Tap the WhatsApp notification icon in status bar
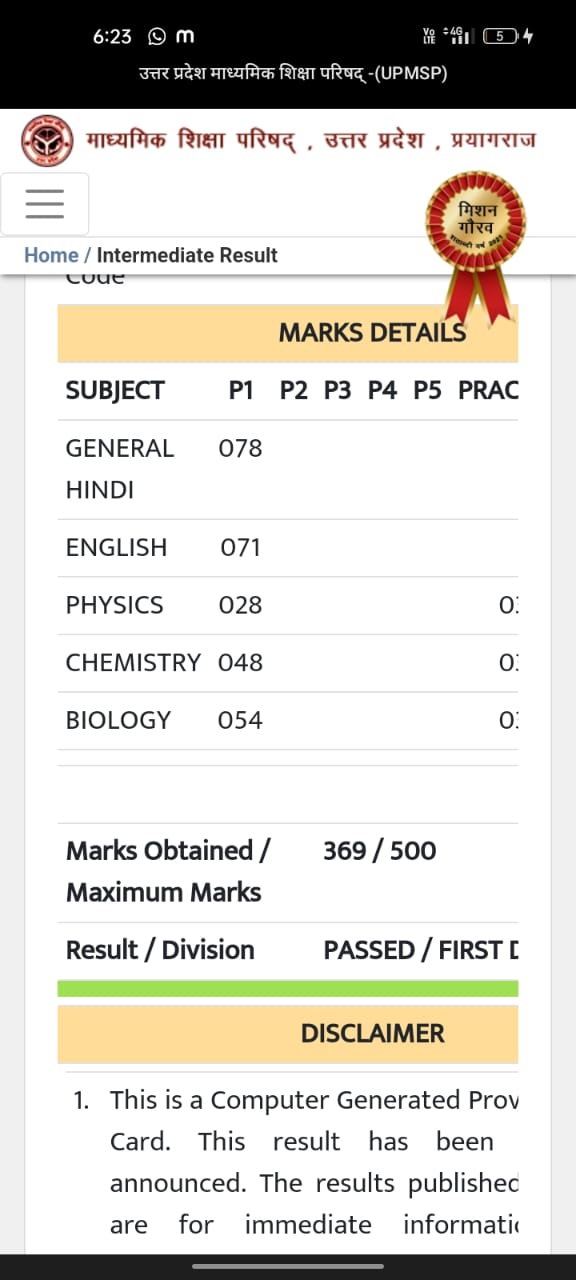 [x=156, y=36]
